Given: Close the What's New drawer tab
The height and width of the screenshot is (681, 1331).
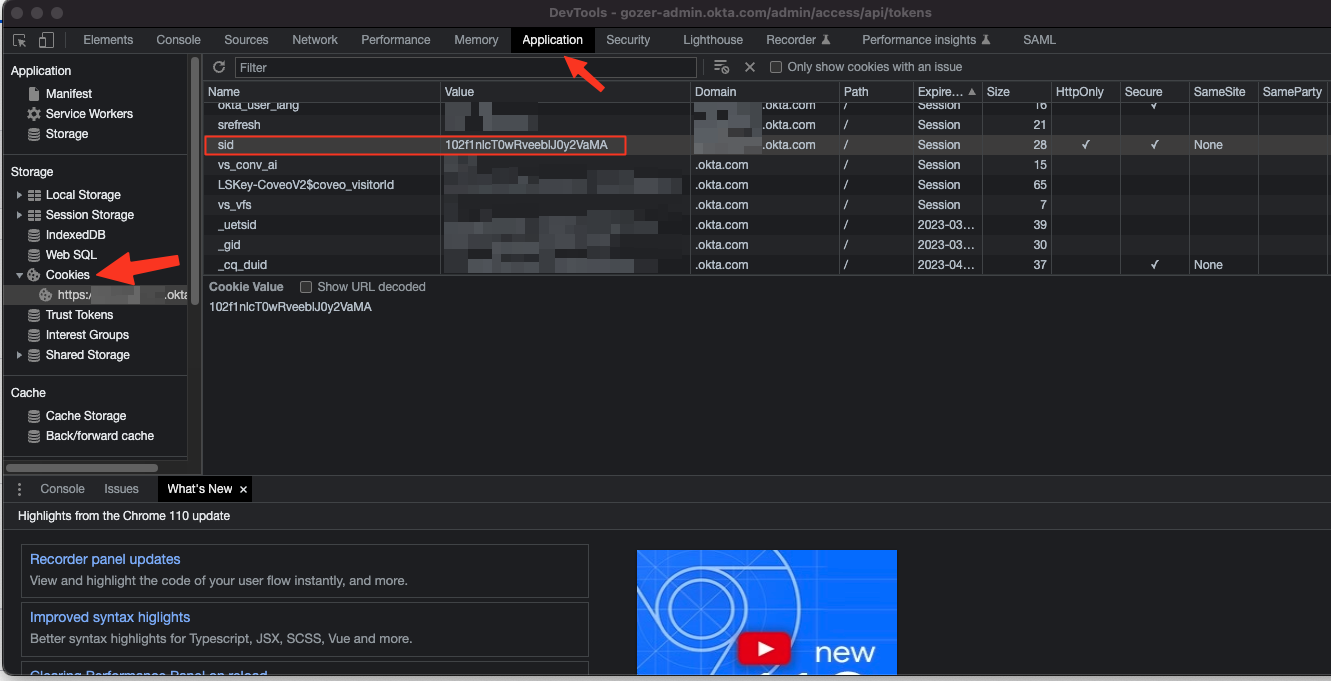Looking at the screenshot, I should point(244,489).
